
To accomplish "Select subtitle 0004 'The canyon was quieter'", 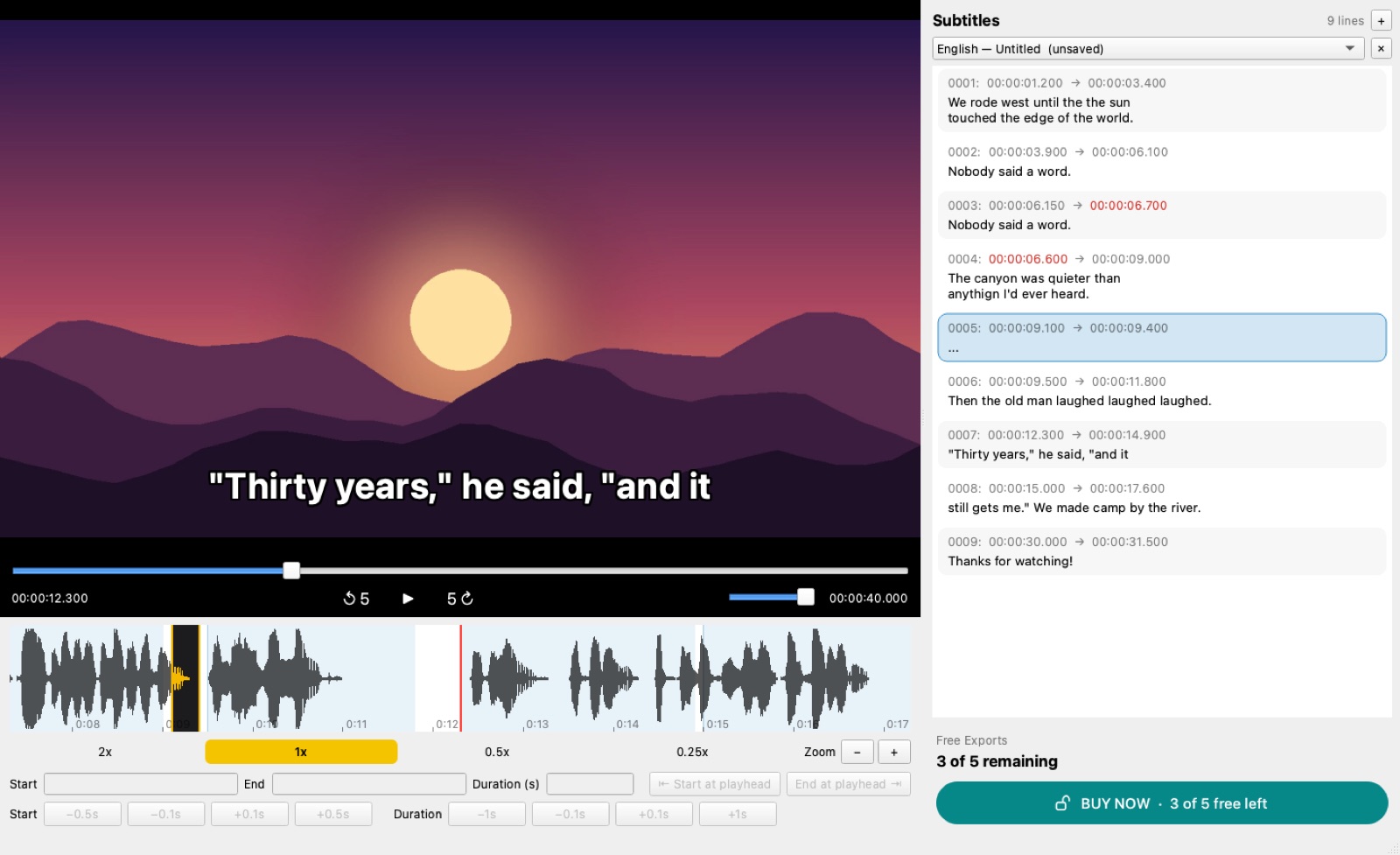I will [x=1162, y=277].
